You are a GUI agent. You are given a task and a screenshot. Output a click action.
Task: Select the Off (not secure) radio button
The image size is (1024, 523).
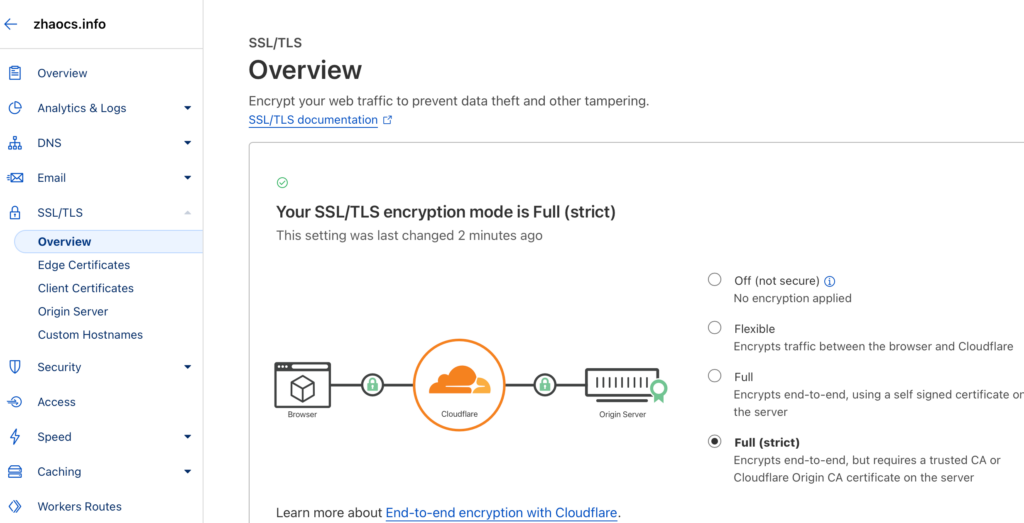[x=714, y=279]
